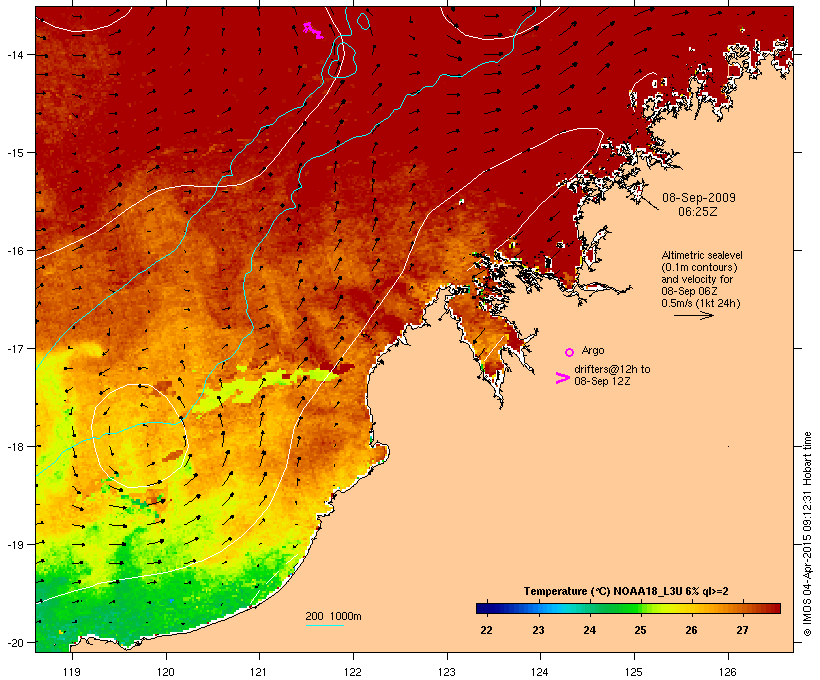This screenshot has width=820, height=680.
Task: Click the '-20' latitude axis label
Action: [14, 642]
